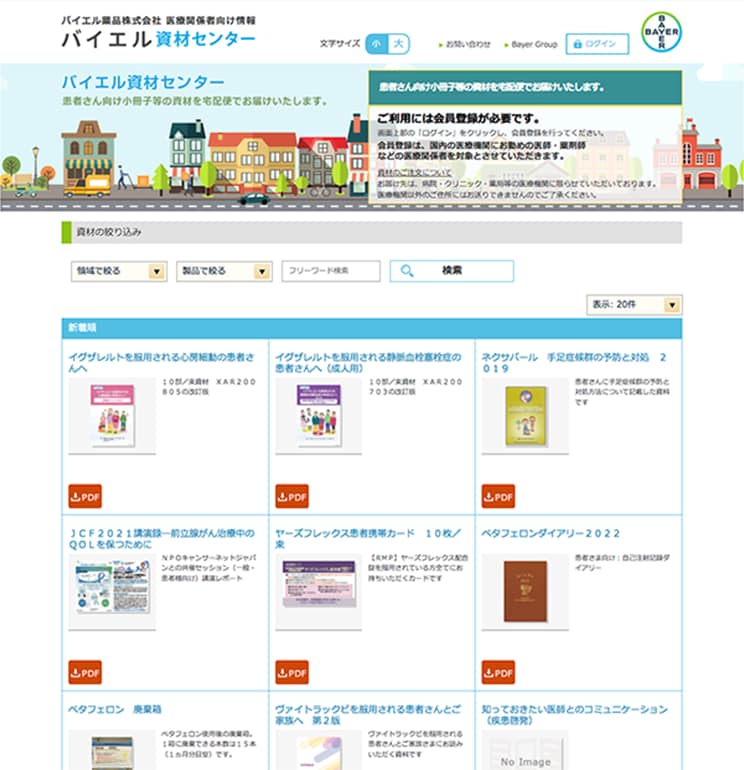Open イグザレルト 静脈血栓塞栓症 title link

tap(368, 362)
